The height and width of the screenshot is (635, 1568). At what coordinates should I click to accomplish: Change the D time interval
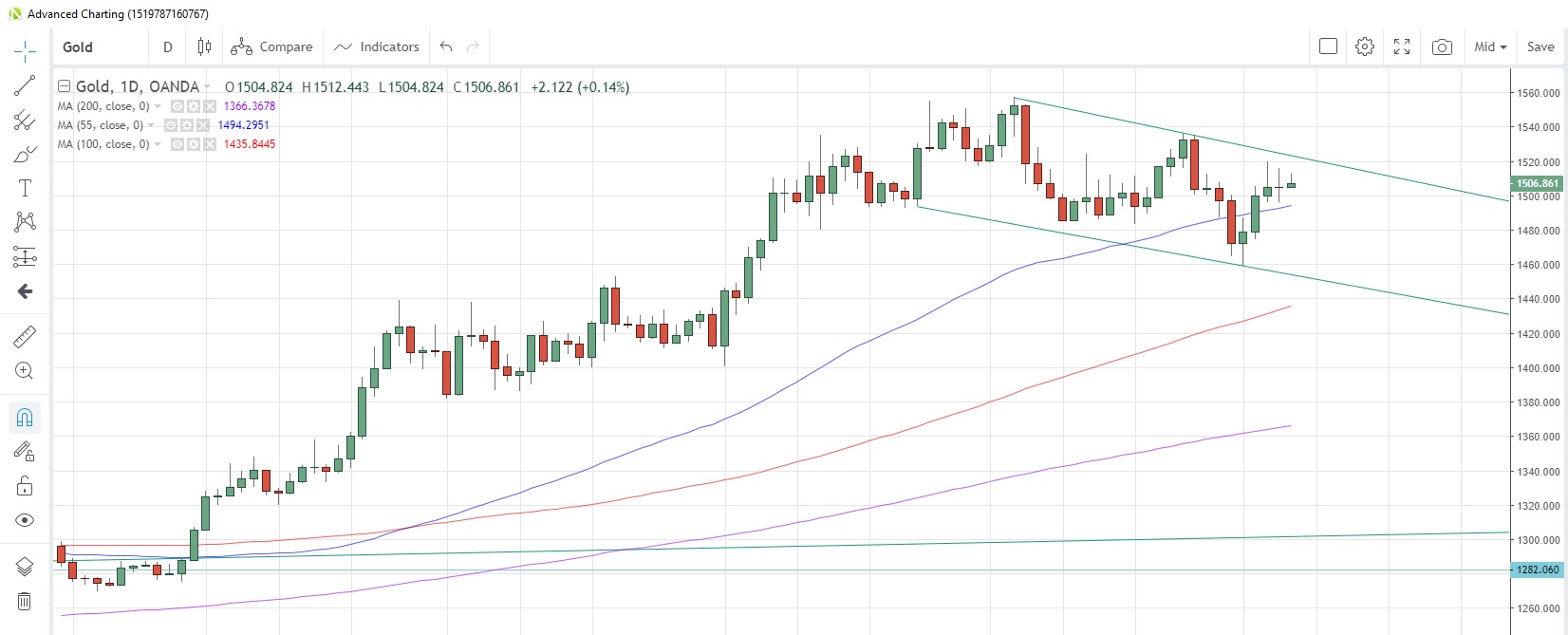(168, 47)
